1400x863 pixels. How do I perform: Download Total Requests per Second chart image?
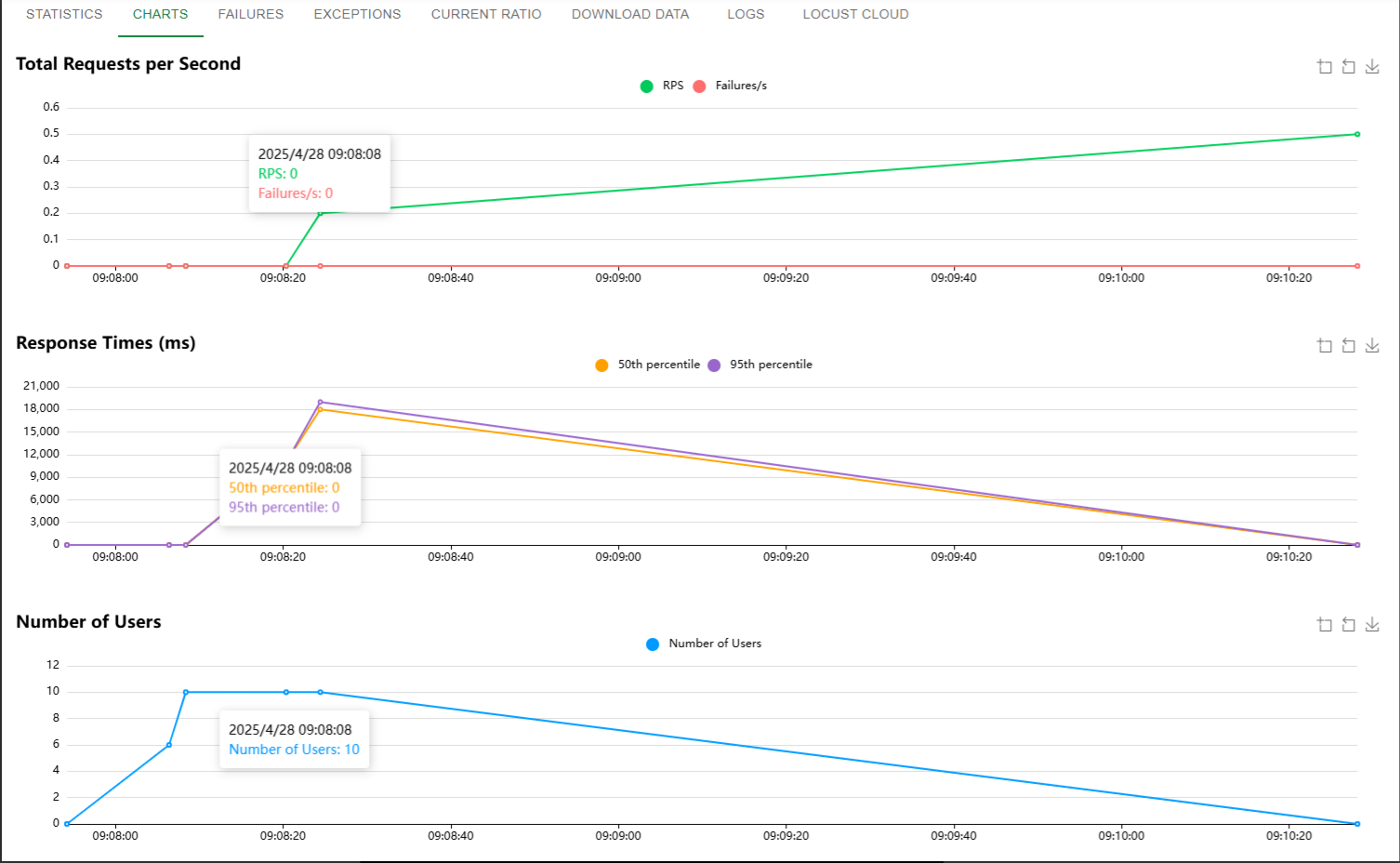click(x=1372, y=66)
